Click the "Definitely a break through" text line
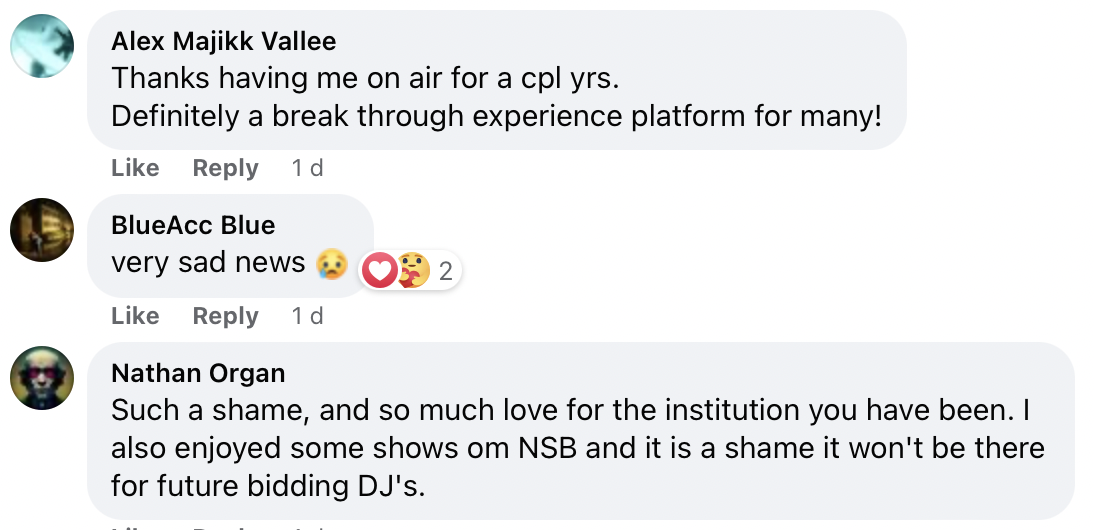 point(496,116)
